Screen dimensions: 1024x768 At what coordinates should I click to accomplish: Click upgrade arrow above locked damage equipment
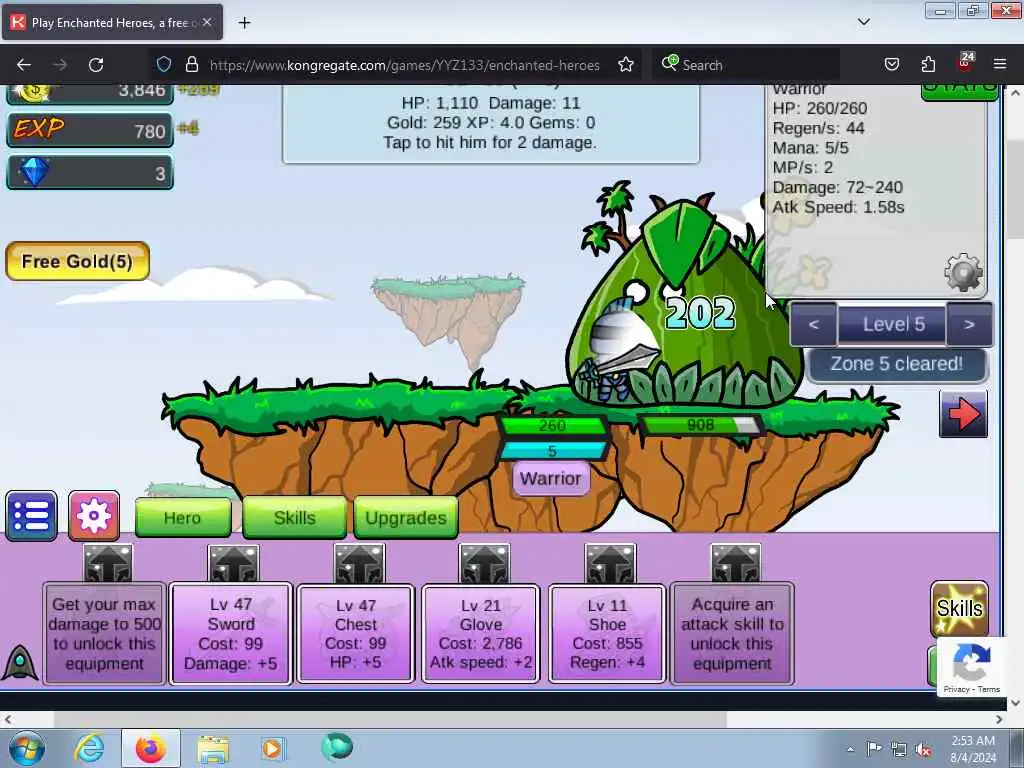108,563
